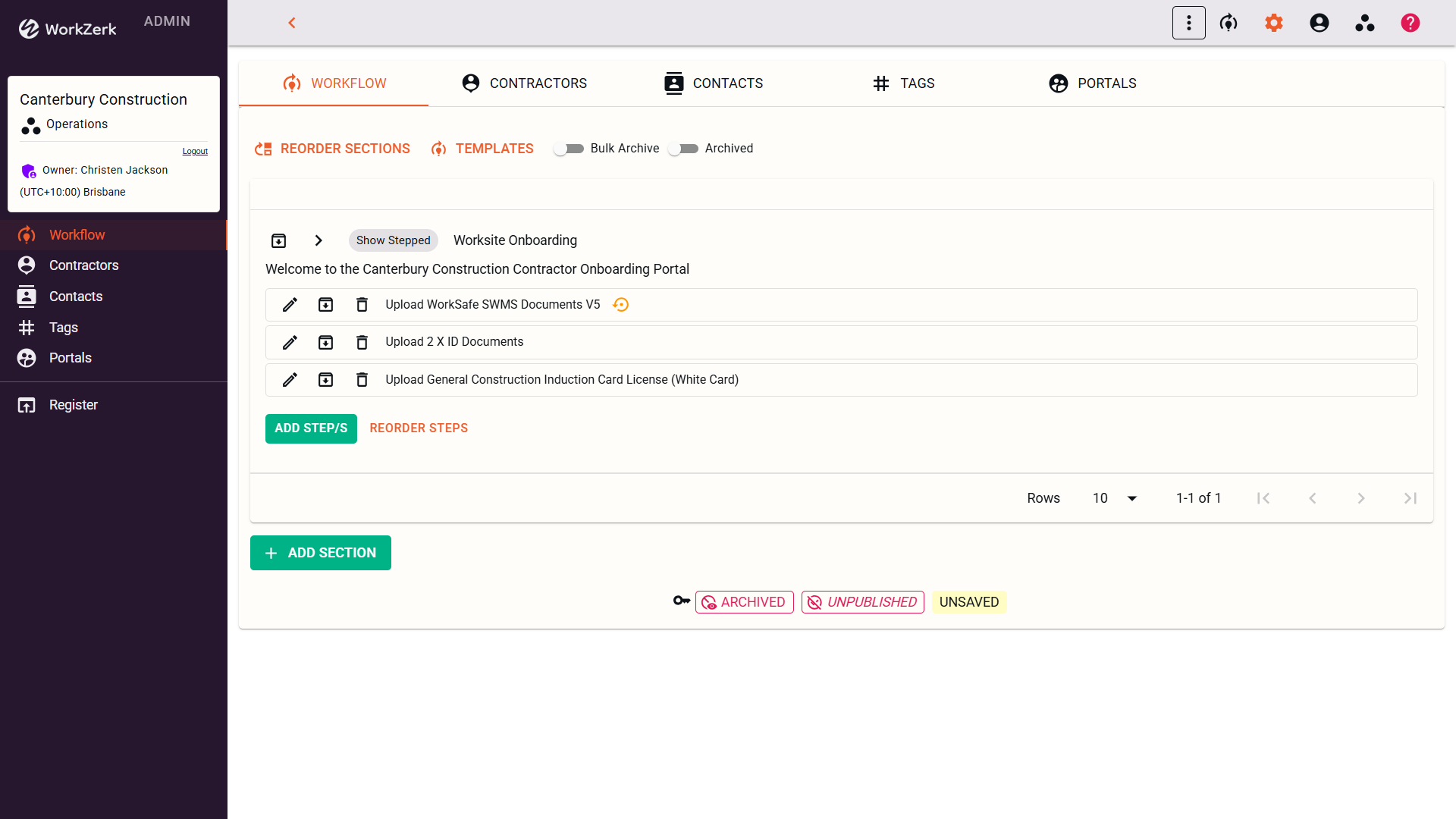Image resolution: width=1456 pixels, height=819 pixels.
Task: Open the top bar vertical dots menu
Action: tap(1188, 23)
